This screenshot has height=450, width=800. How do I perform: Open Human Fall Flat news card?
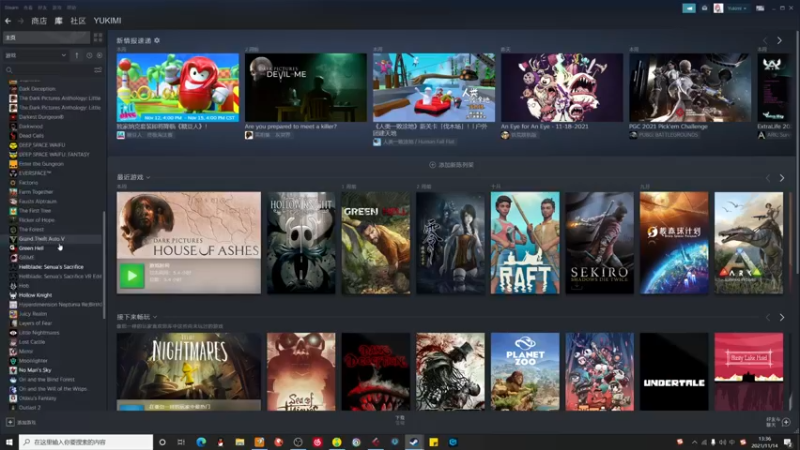pyautogui.click(x=434, y=87)
